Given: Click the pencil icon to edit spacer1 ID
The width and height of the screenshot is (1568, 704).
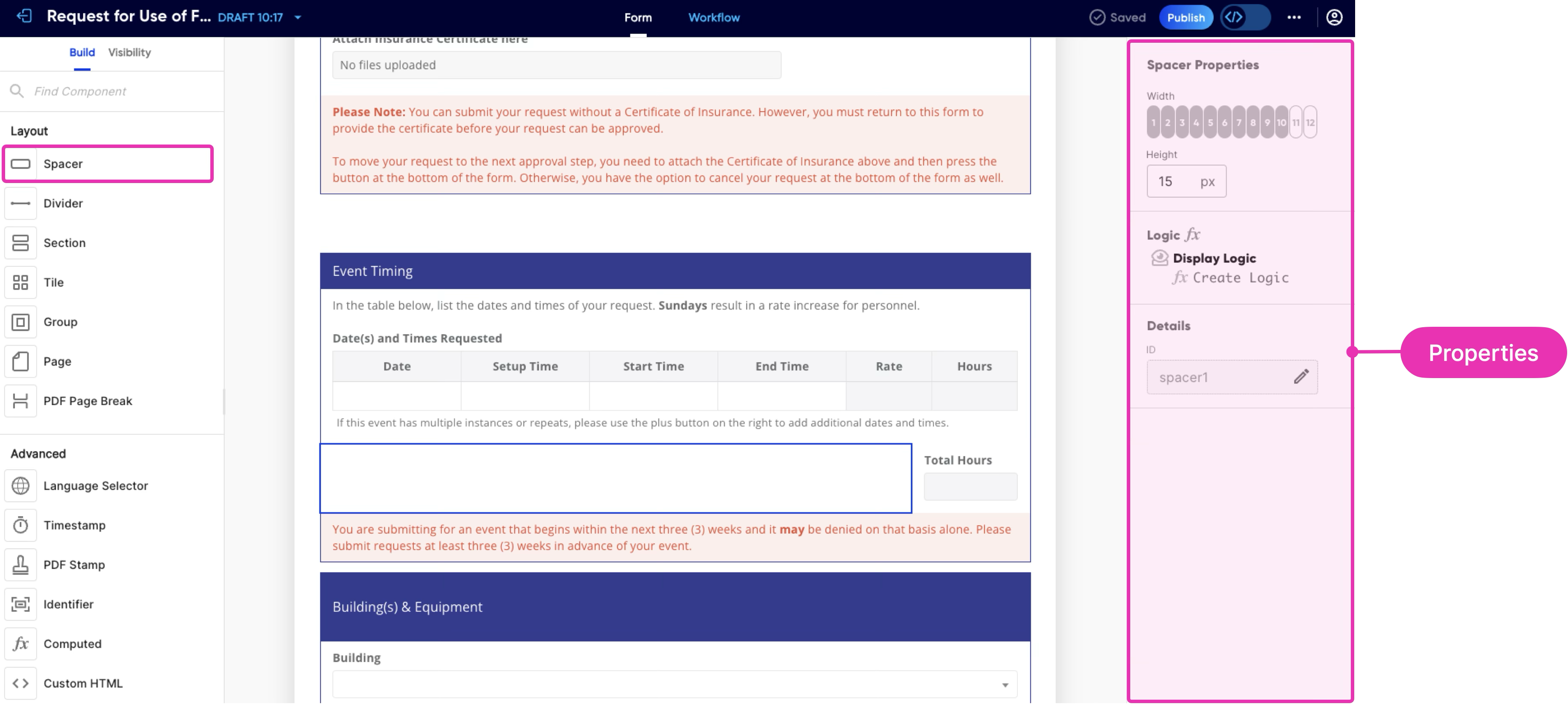Looking at the screenshot, I should point(1301,377).
